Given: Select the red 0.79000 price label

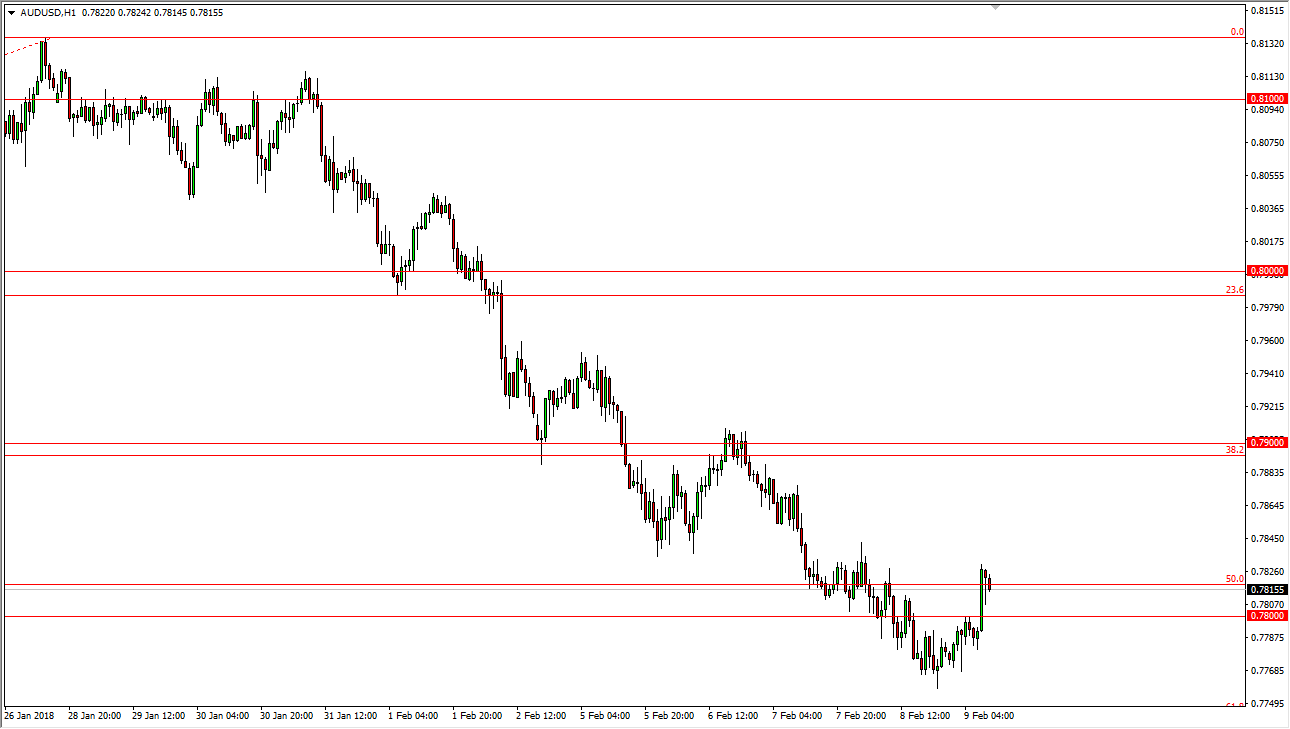Looking at the screenshot, I should tap(1266, 442).
